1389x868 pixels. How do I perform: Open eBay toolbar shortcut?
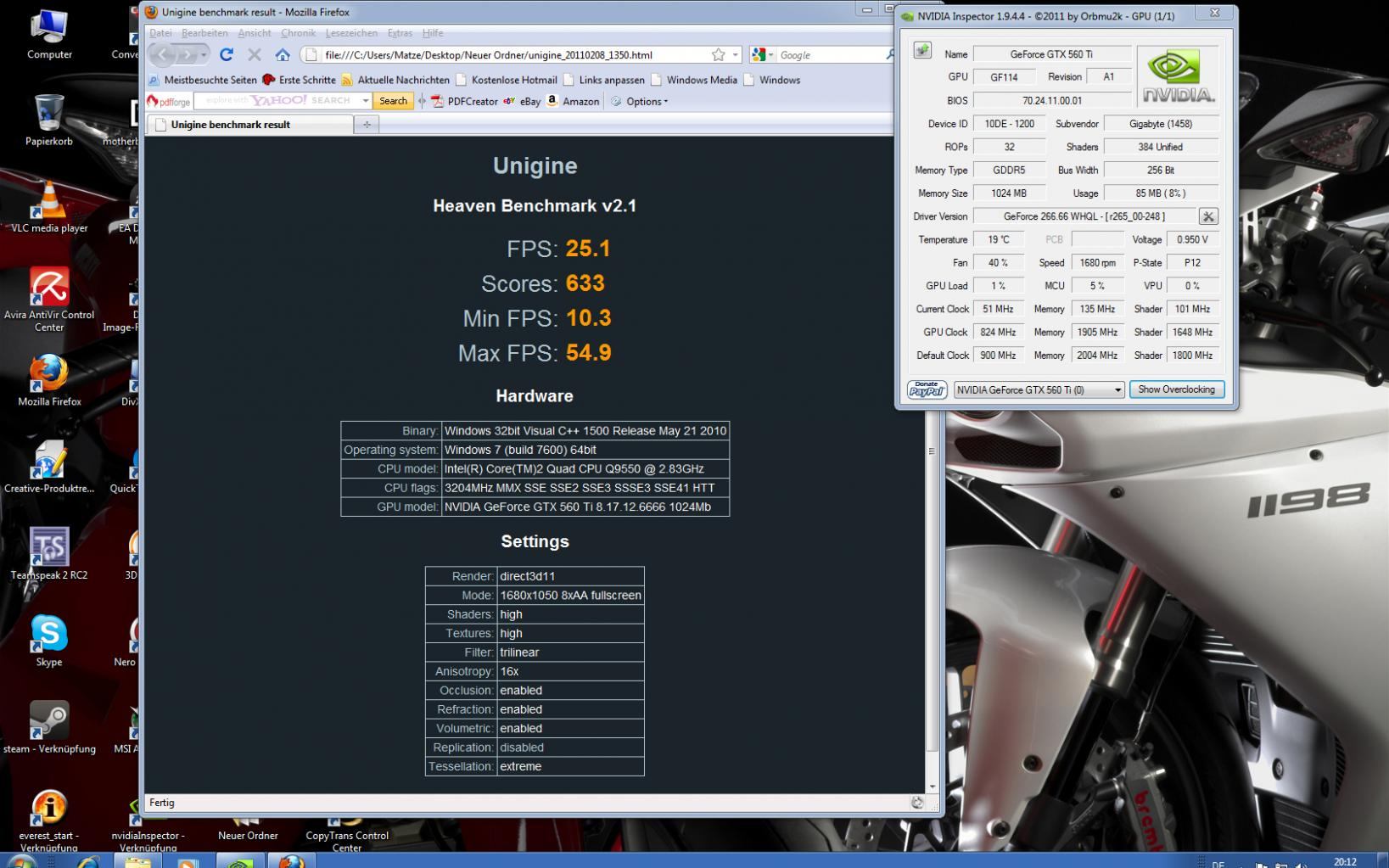coord(522,102)
